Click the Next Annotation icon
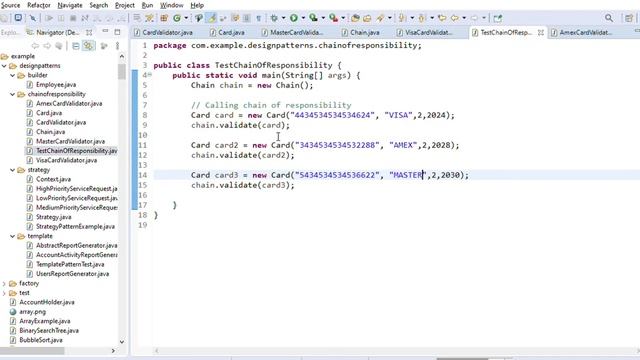The height and width of the screenshot is (360, 640). (x=402, y=18)
